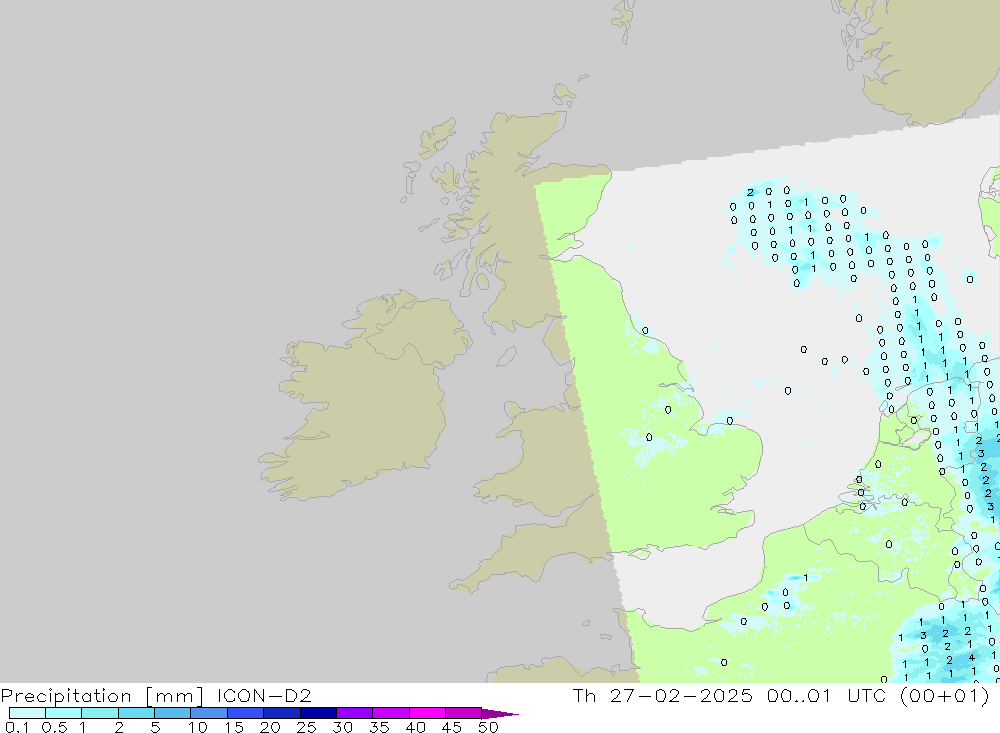
Task: Click the '10' label on the legend scale
Action: point(198,727)
